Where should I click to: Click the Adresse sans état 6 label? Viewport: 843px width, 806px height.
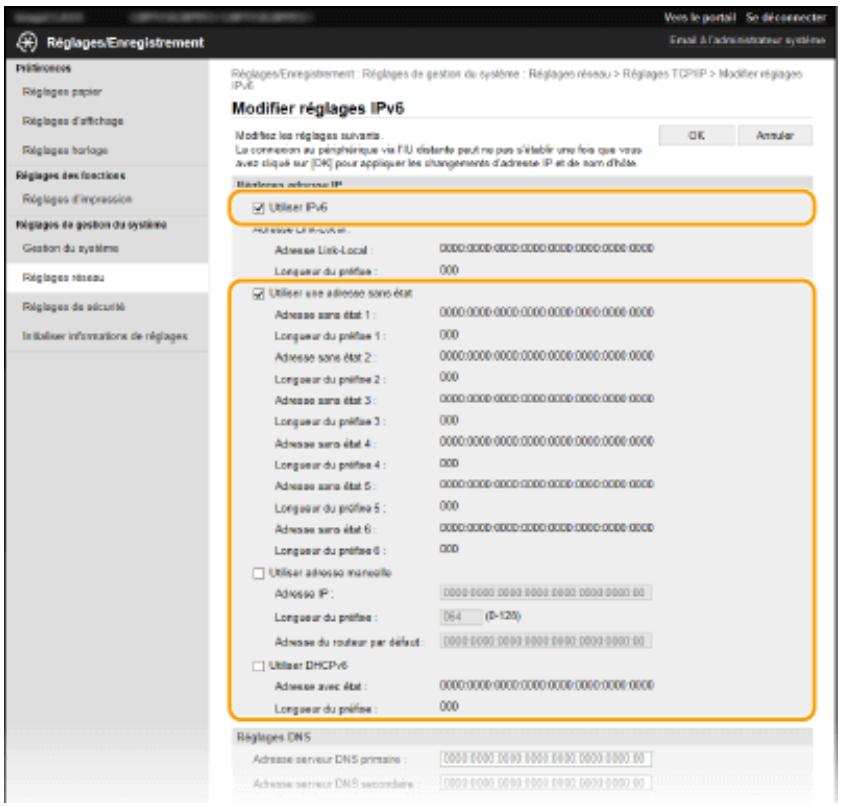click(324, 529)
